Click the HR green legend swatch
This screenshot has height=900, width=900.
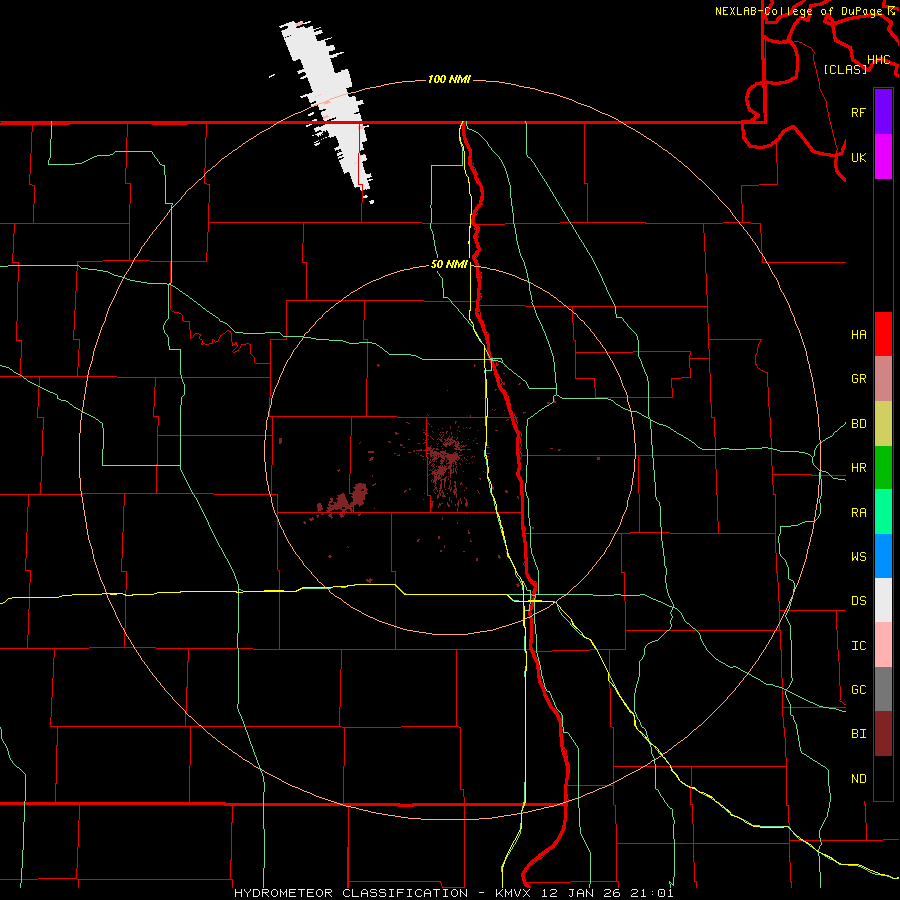[883, 467]
